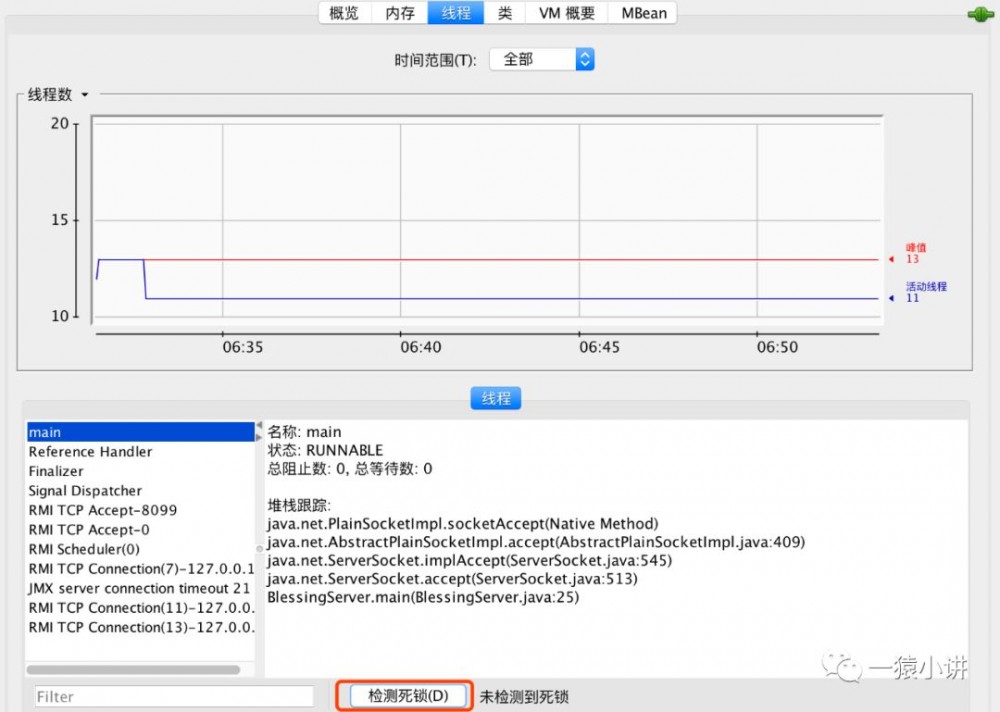Click the blue 线程 section button

point(495,397)
